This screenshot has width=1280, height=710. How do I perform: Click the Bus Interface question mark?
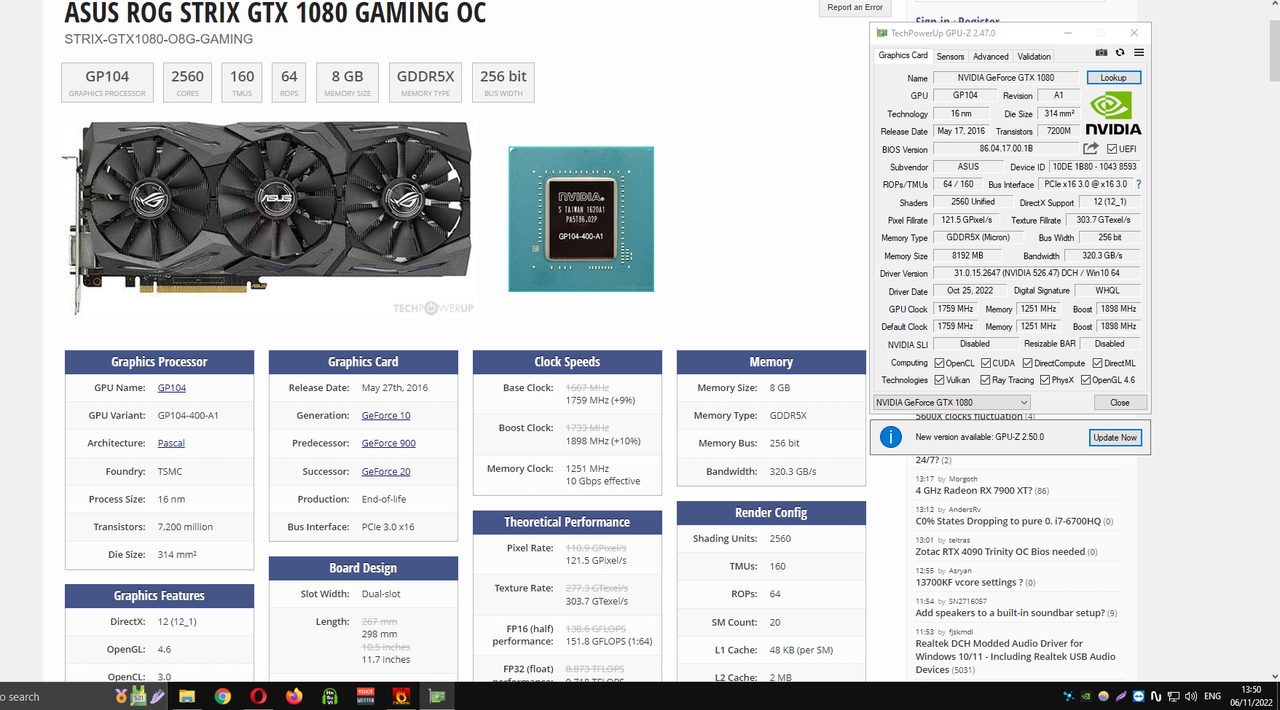click(1138, 184)
